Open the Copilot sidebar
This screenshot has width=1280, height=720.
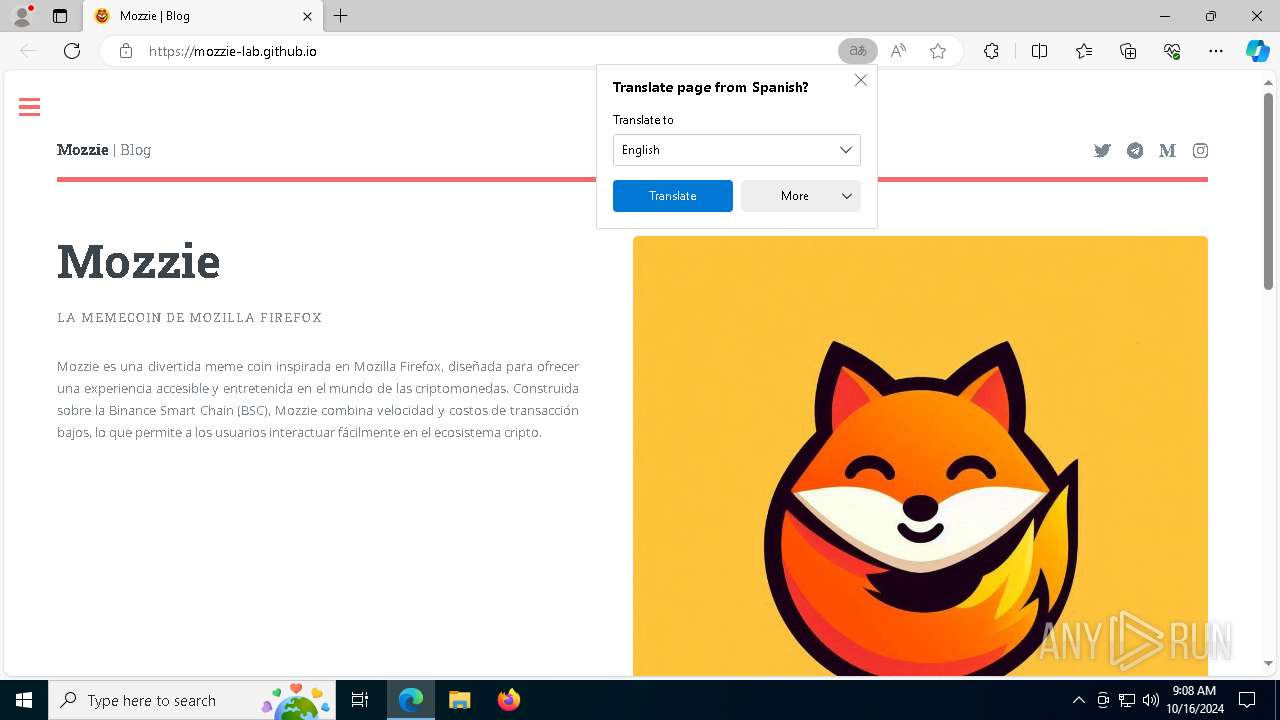1257,51
